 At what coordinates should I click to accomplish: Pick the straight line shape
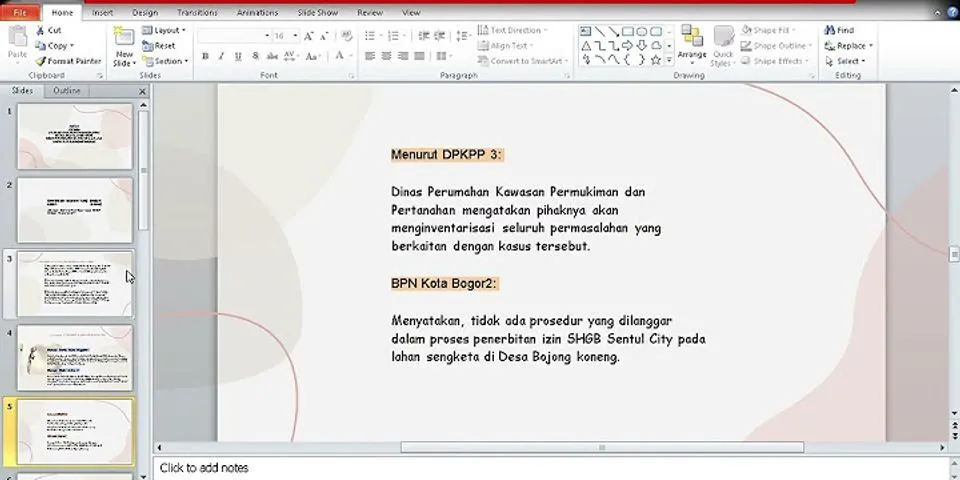pyautogui.click(x=600, y=31)
